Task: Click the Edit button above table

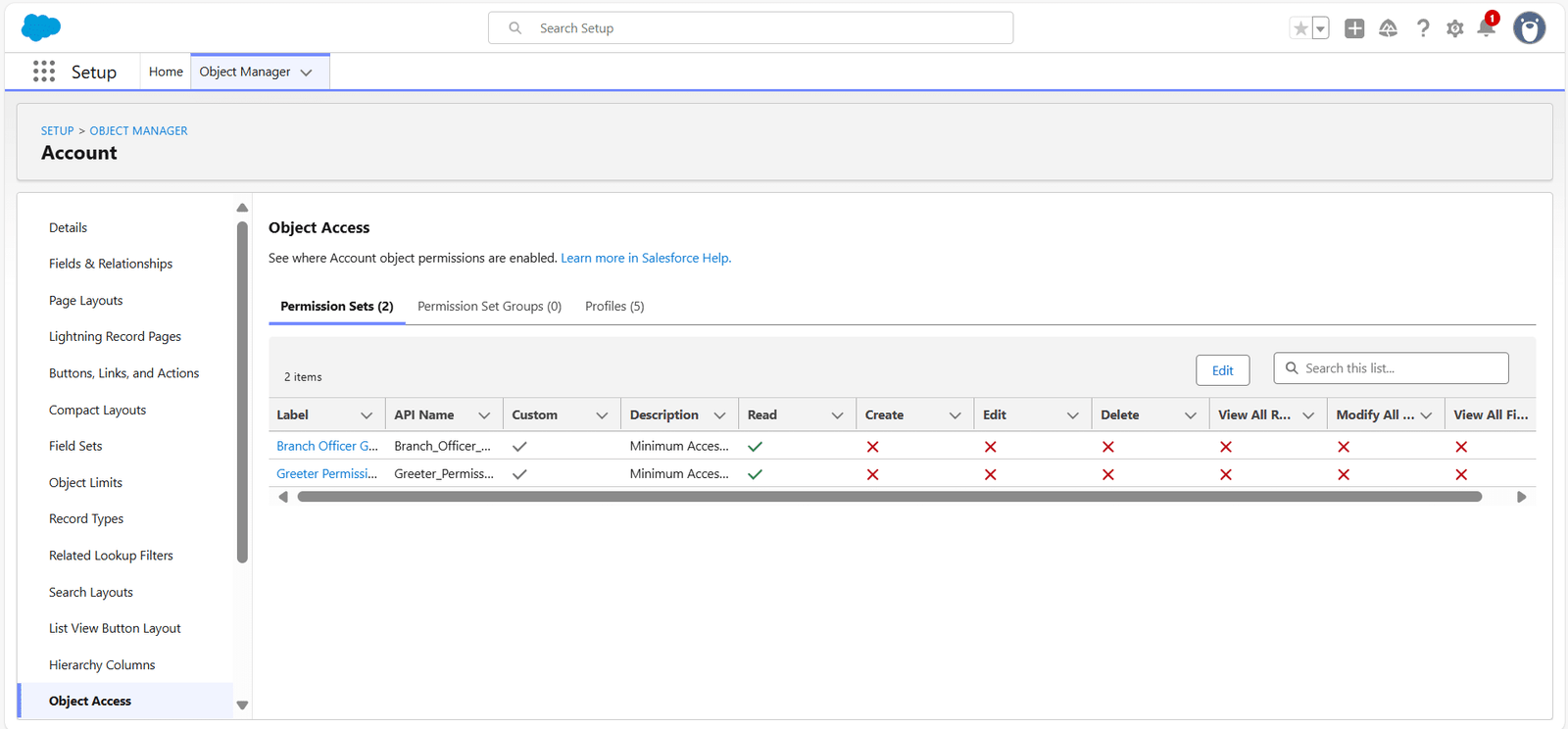Action: coord(1222,370)
